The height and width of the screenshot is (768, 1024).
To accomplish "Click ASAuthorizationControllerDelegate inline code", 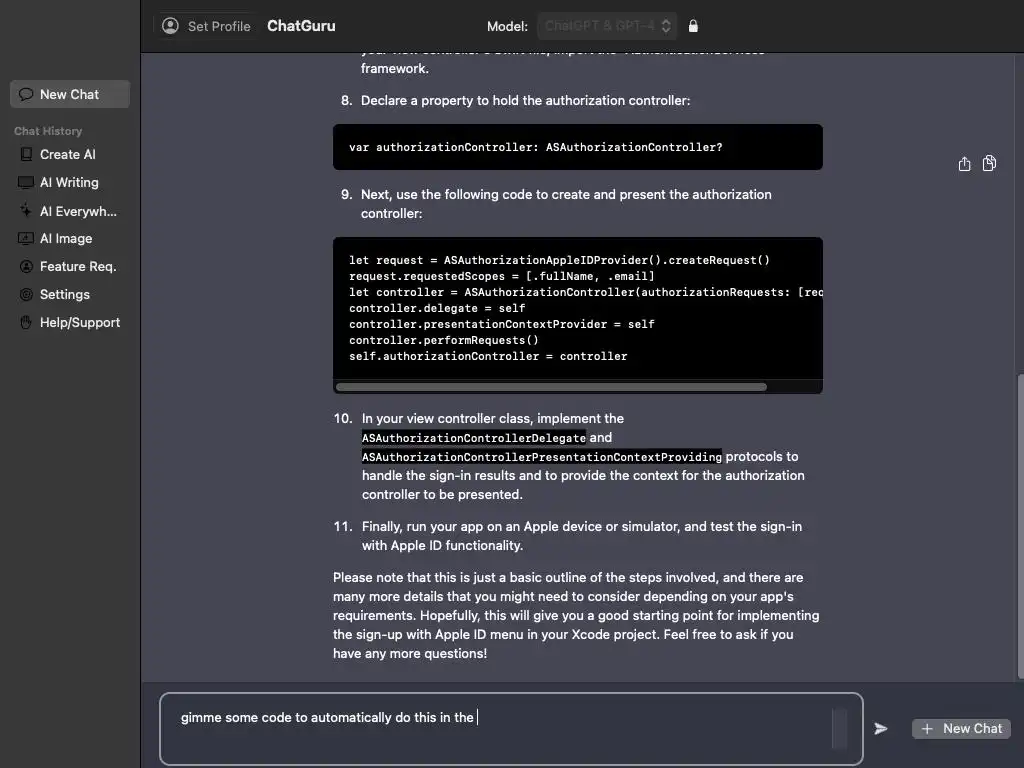I will (474, 438).
